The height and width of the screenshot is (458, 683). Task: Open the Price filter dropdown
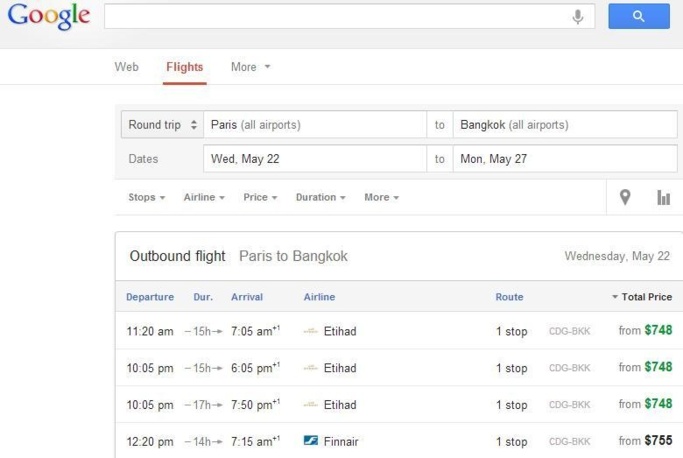[x=260, y=197]
